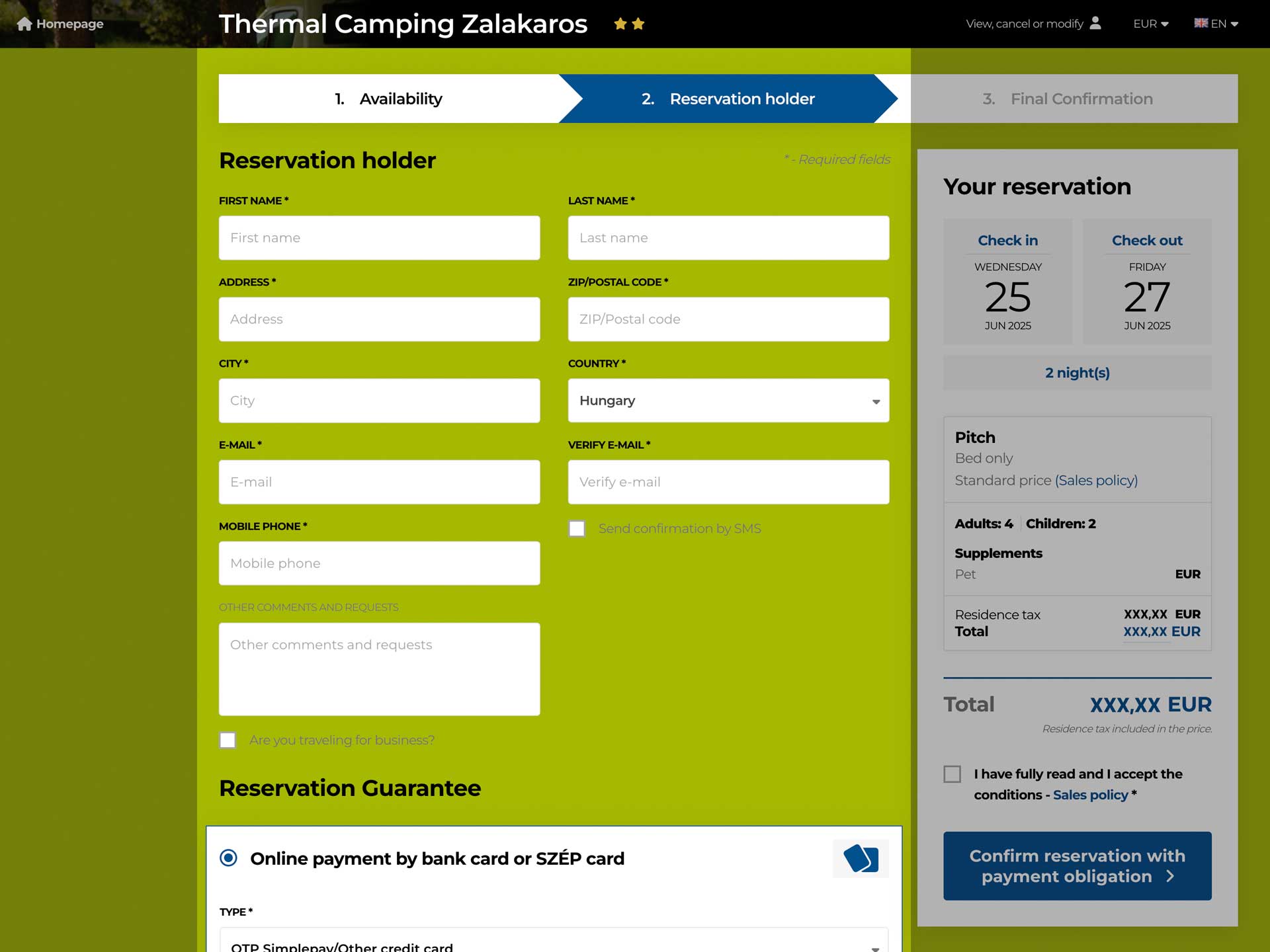Select Online payment by bank card radio

point(228,858)
